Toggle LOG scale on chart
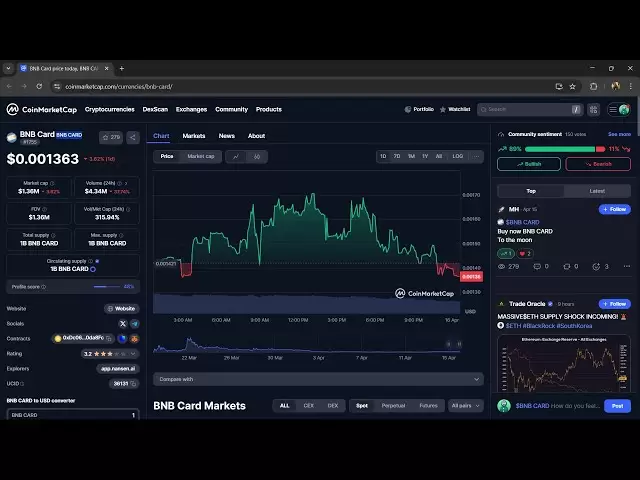 [458, 156]
